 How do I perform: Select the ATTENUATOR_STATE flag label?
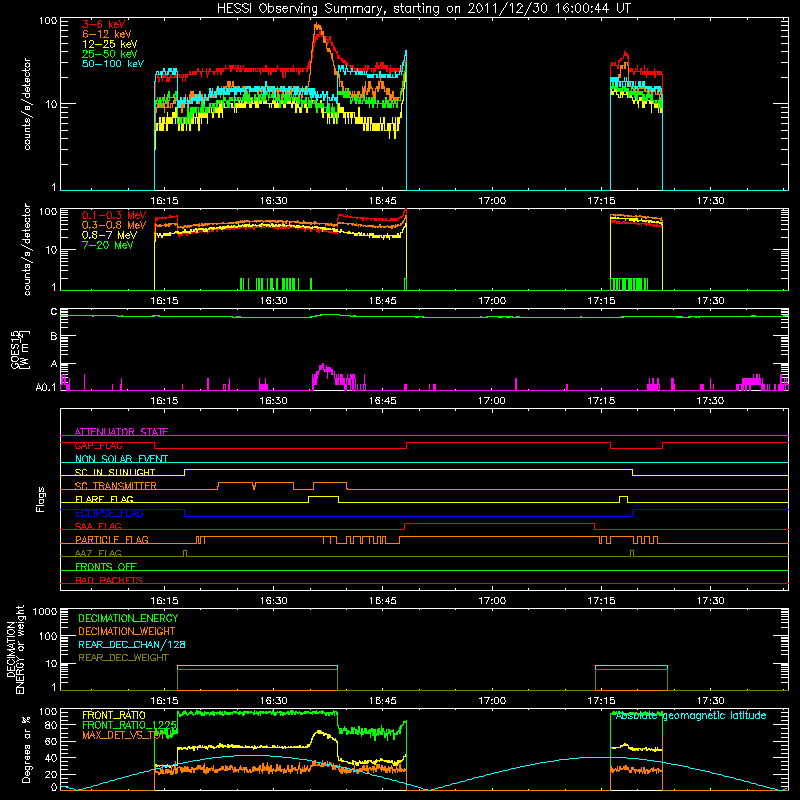click(121, 432)
